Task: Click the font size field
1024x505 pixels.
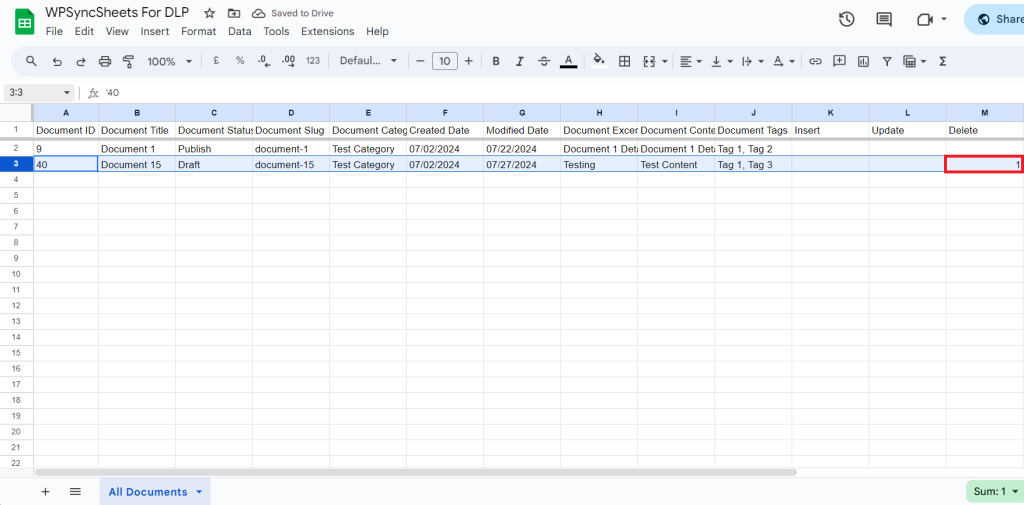Action: (x=445, y=61)
